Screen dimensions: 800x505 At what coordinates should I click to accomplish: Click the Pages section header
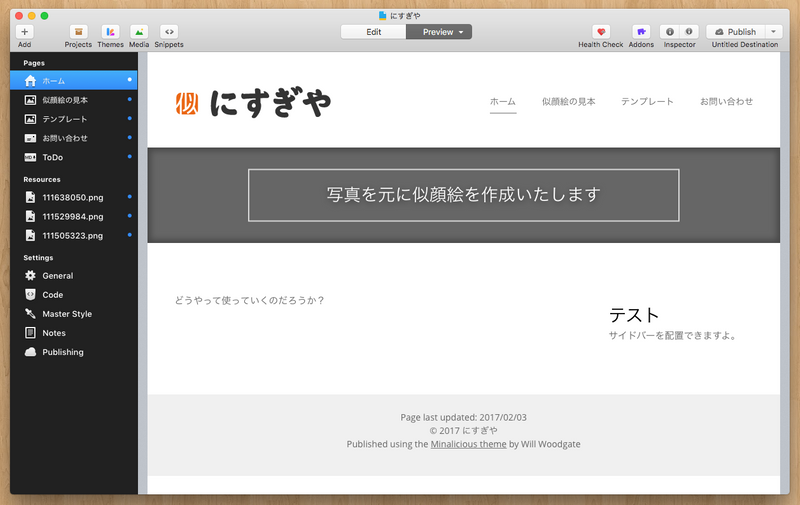(x=34, y=63)
